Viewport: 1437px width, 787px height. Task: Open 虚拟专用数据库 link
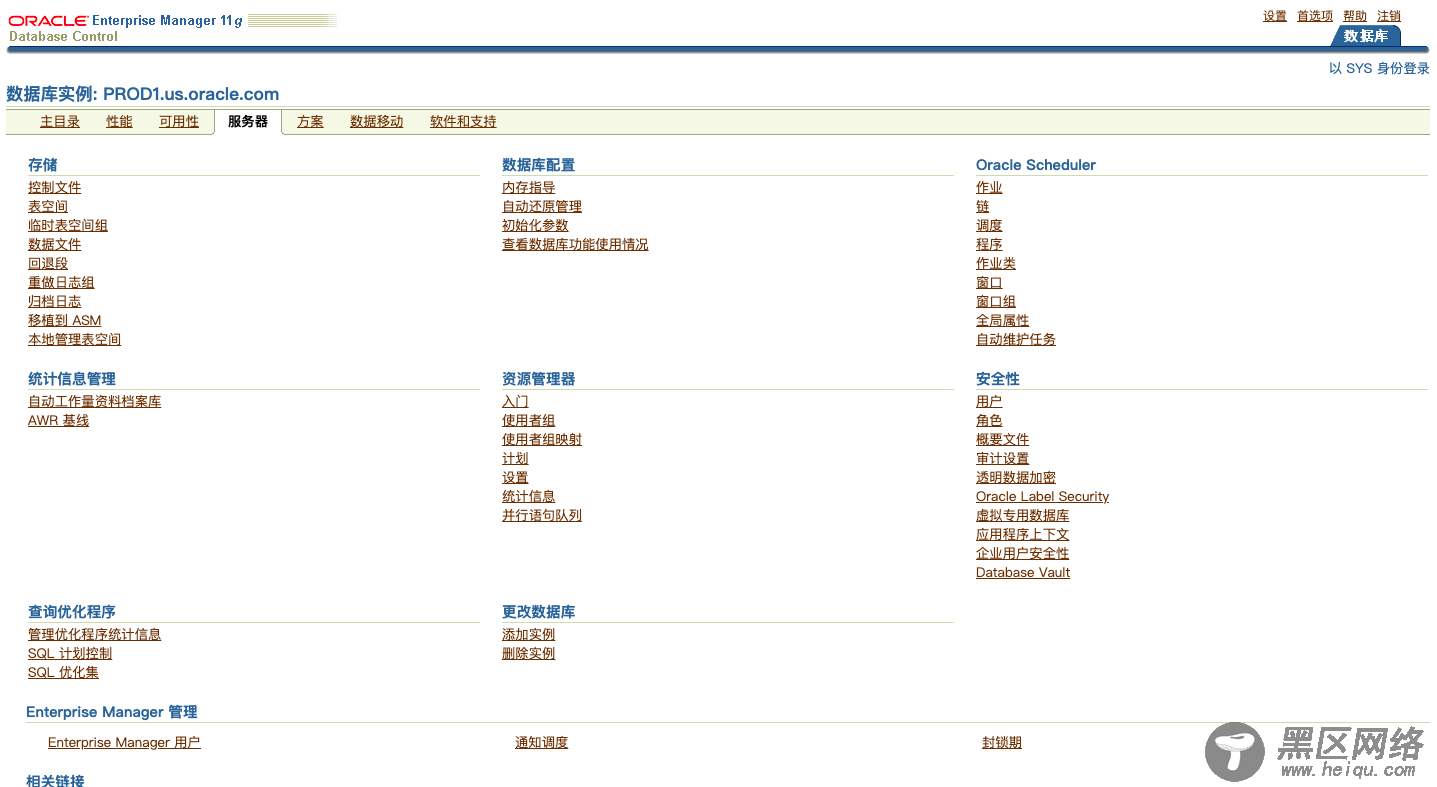(1023, 516)
